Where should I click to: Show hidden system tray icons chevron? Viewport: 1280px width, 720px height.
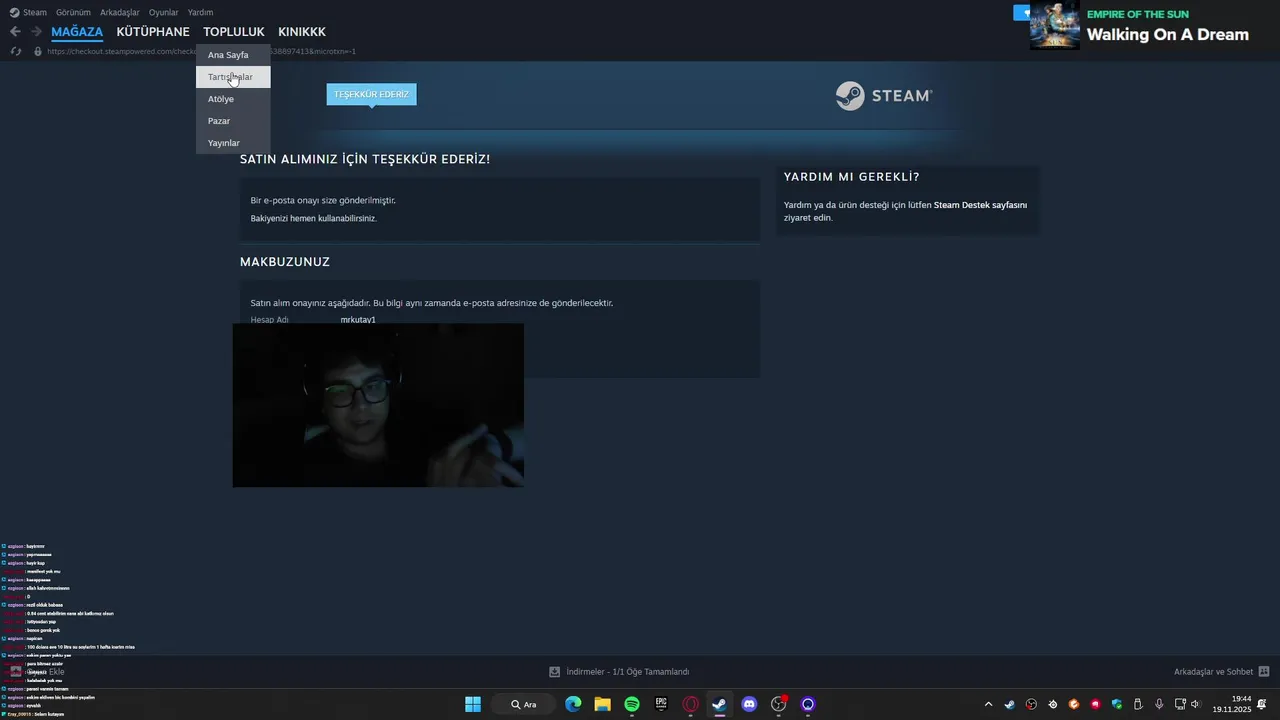click(x=988, y=704)
